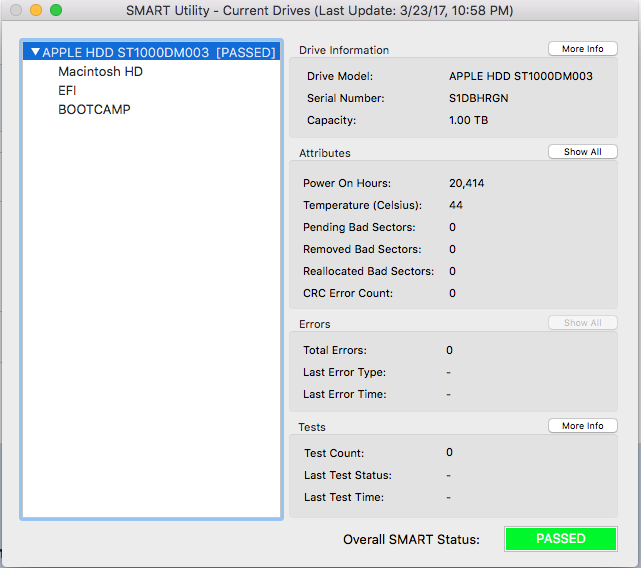Click the Attributes section heading
The height and width of the screenshot is (568, 641).
coord(325,153)
